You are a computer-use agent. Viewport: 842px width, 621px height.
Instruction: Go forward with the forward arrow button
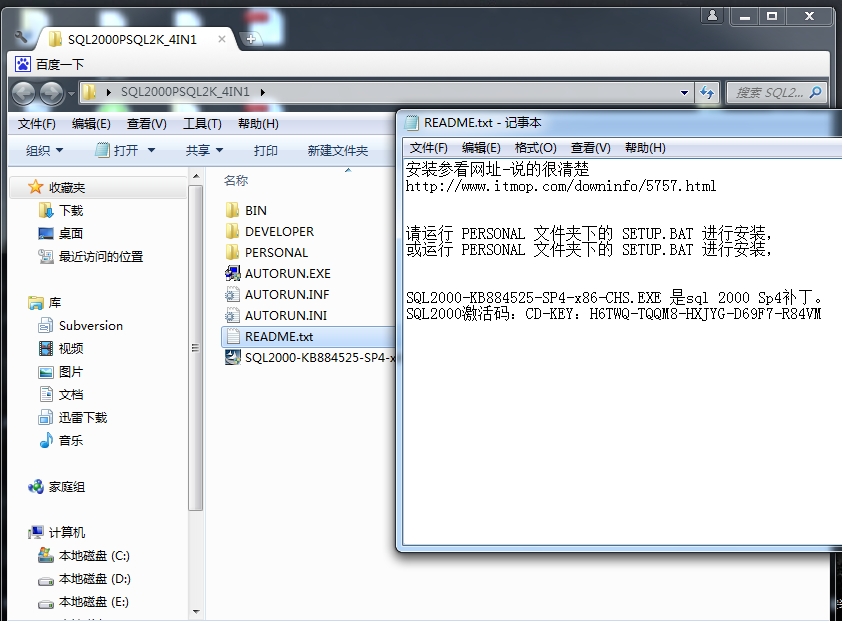click(x=52, y=93)
